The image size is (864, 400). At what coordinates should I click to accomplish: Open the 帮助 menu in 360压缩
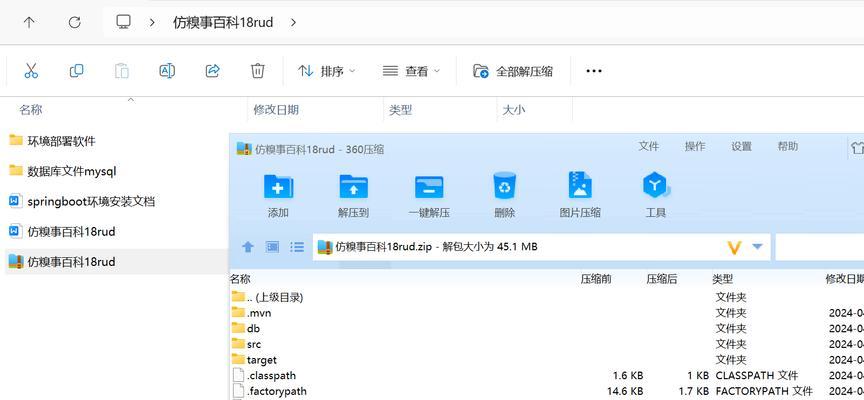(787, 146)
